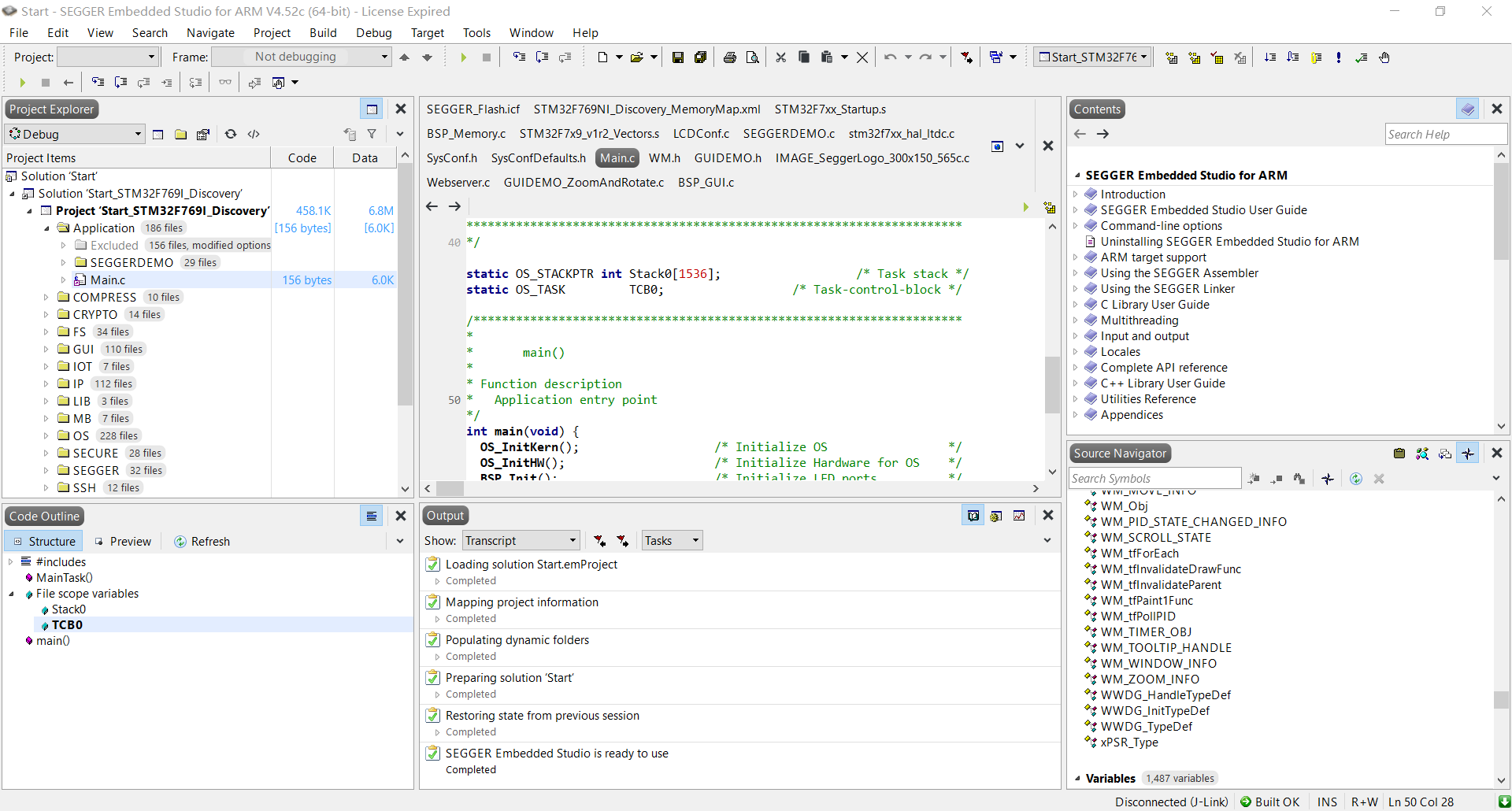Switch to the LCDConf.c editor tab
This screenshot has height=811, width=1512.
pyautogui.click(x=701, y=134)
